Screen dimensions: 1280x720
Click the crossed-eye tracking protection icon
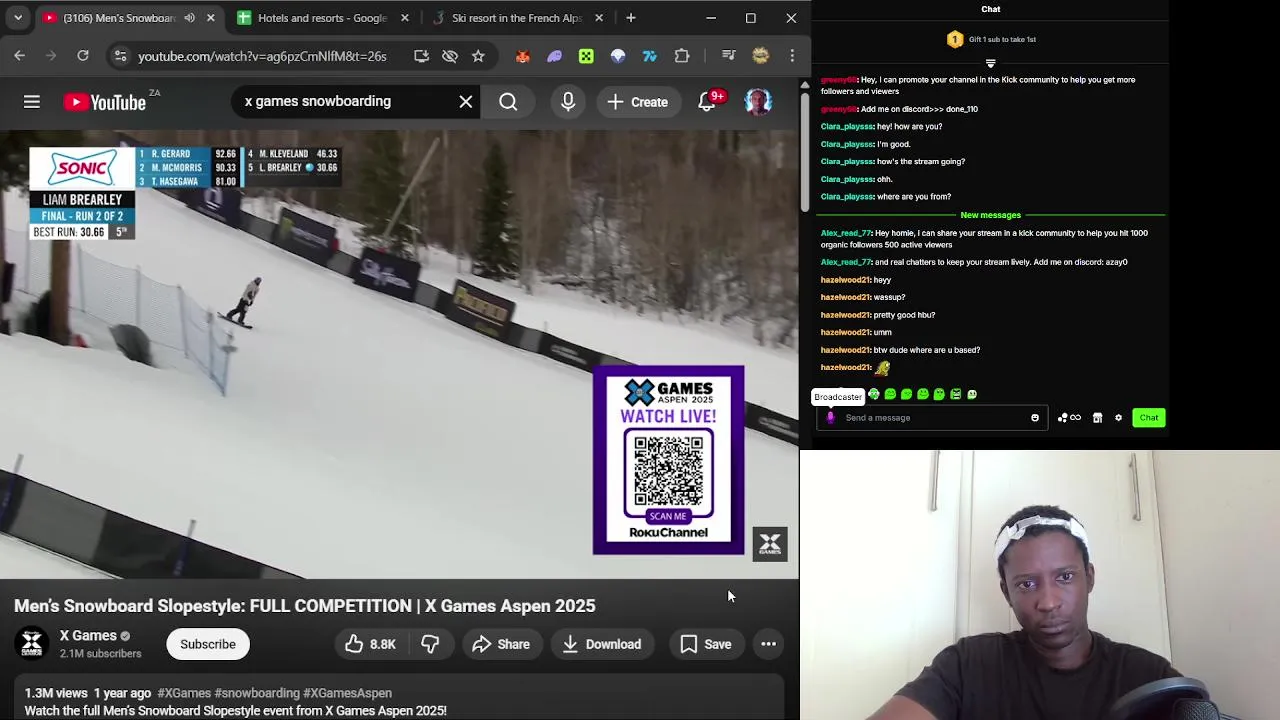tap(450, 56)
